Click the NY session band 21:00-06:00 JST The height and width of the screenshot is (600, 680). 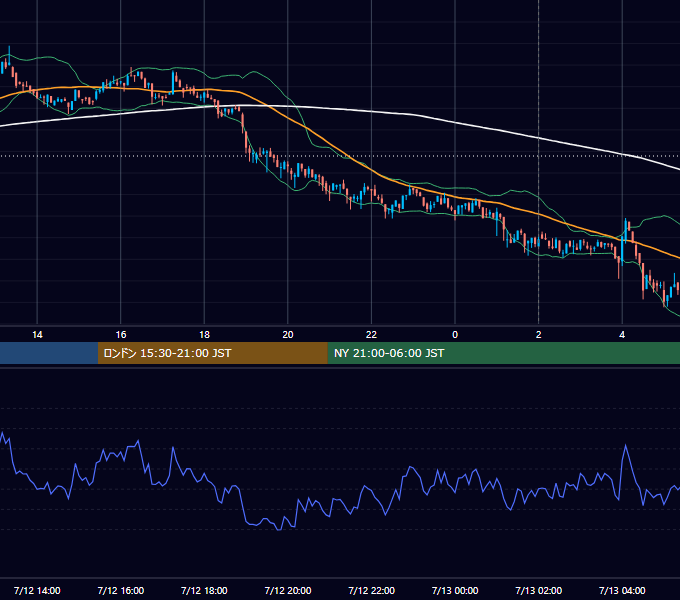[503, 353]
